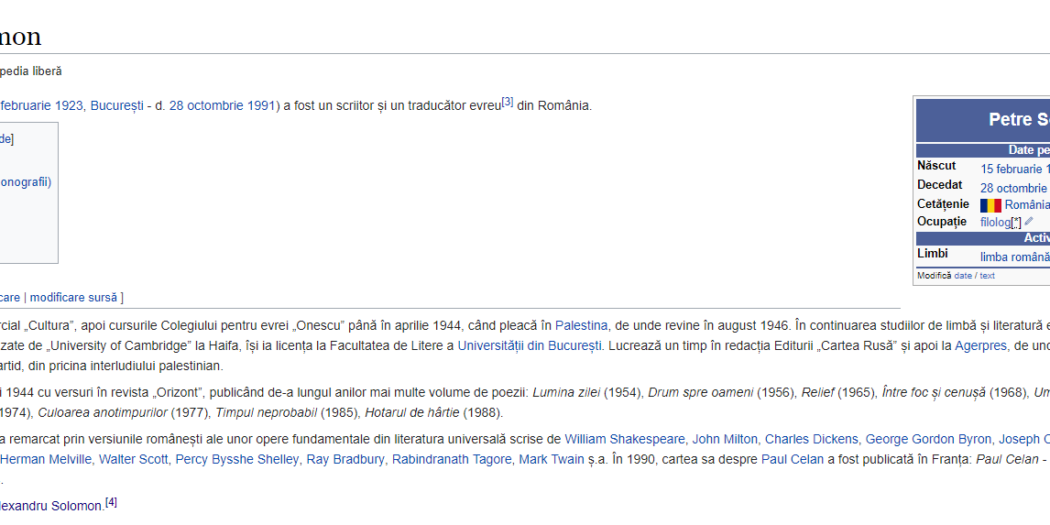Open the 'filolog' occupation link in infobox
Viewport: 1050px width, 525px height.
[x=996, y=222]
